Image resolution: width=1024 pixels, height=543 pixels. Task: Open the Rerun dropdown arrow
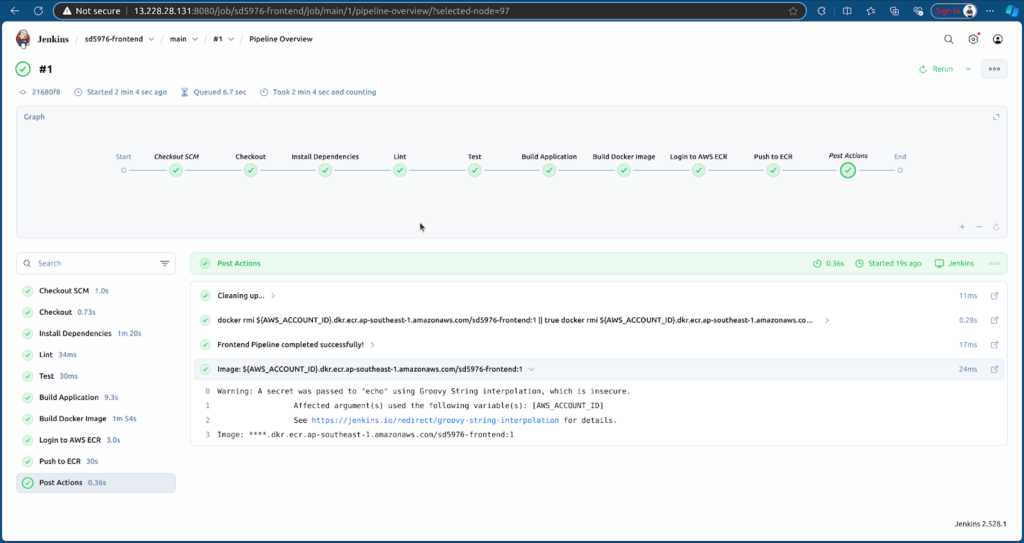click(x=968, y=69)
